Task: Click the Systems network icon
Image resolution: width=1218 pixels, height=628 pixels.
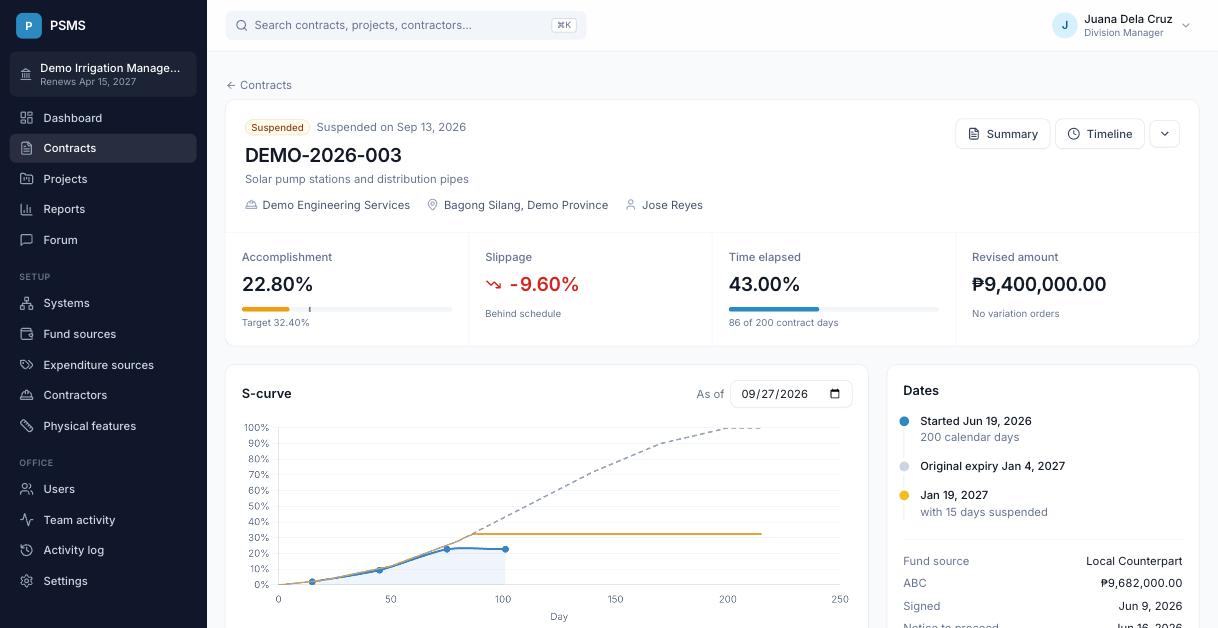Action: (x=27, y=303)
